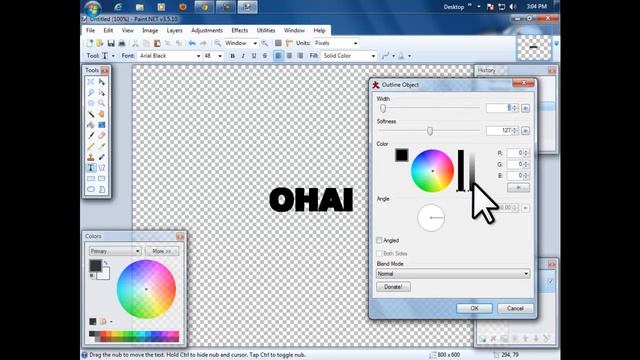
Task: Click the Print icon in toolbar
Action: tap(122, 43)
